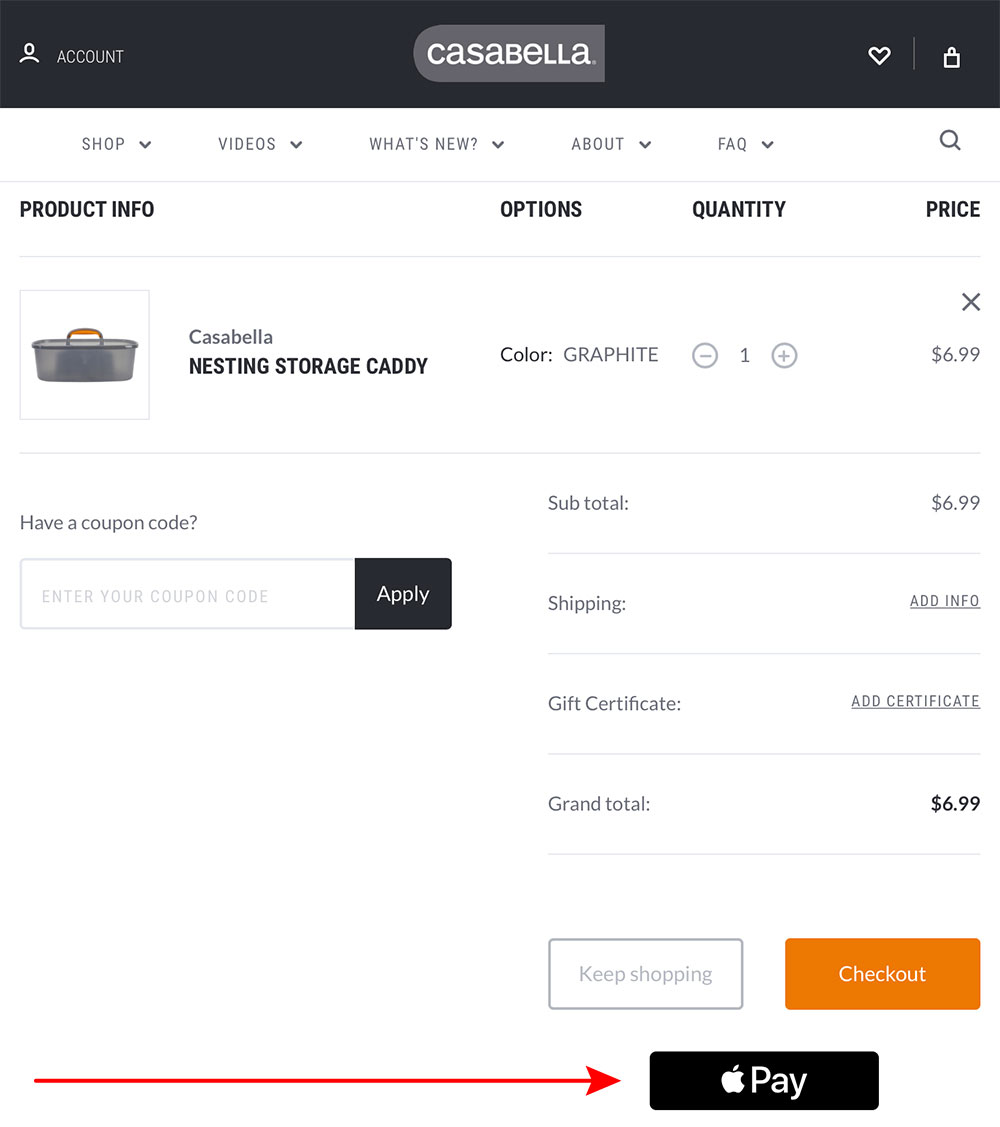Viewport: 1000px width, 1127px height.
Task: Expand the SHOP dropdown chevron
Action: pos(145,145)
